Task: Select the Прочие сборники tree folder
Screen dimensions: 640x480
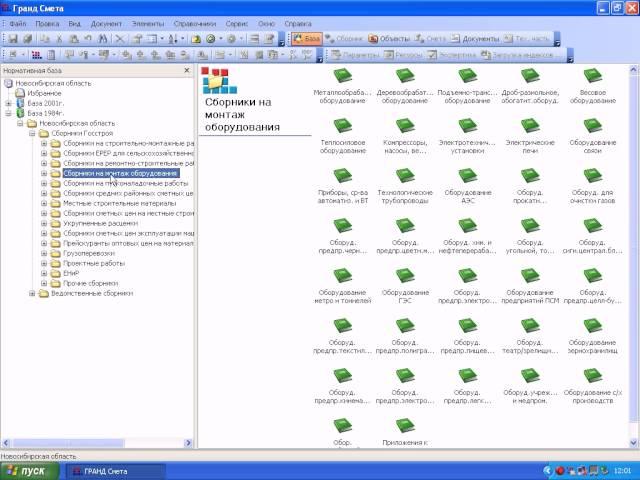Action: (x=91, y=283)
